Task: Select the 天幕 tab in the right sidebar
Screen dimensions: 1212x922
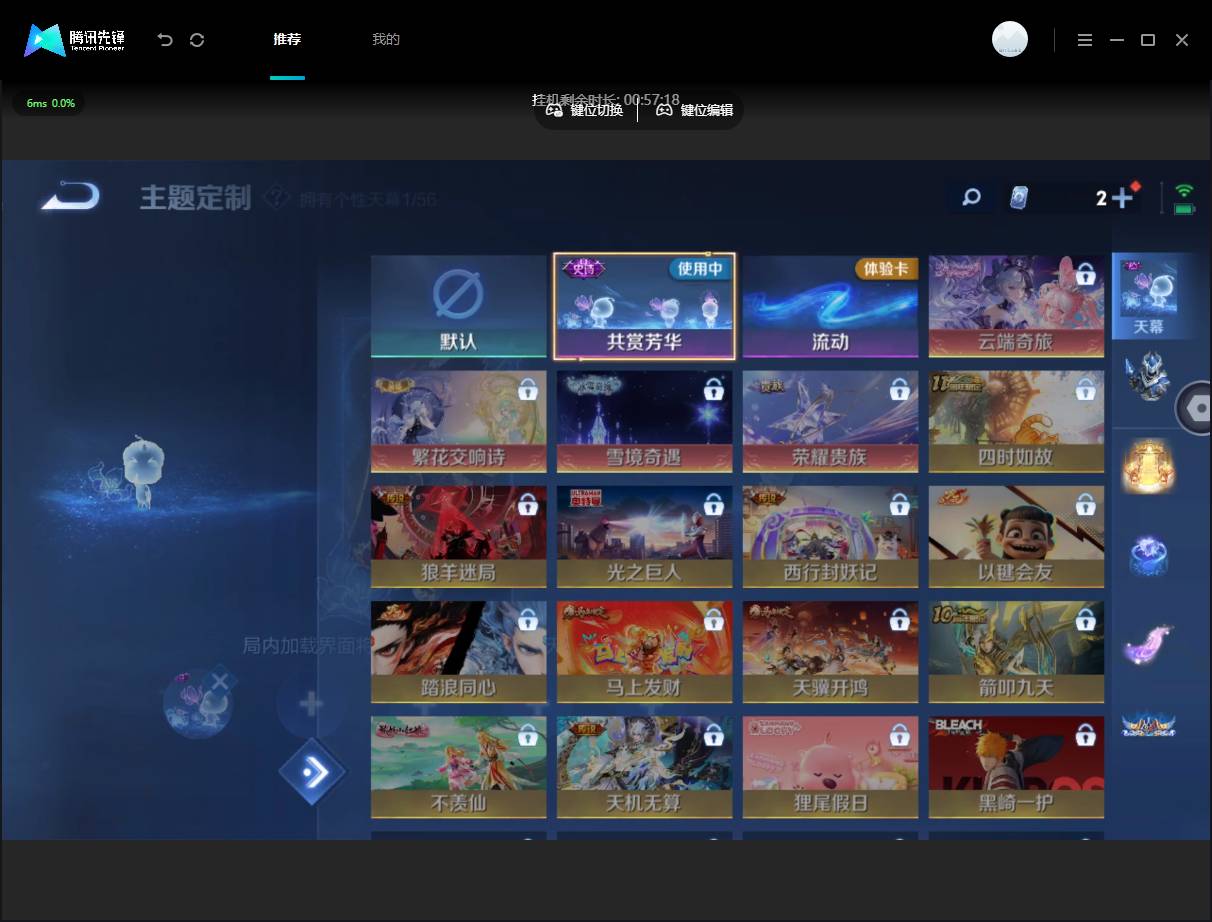Action: (1148, 296)
